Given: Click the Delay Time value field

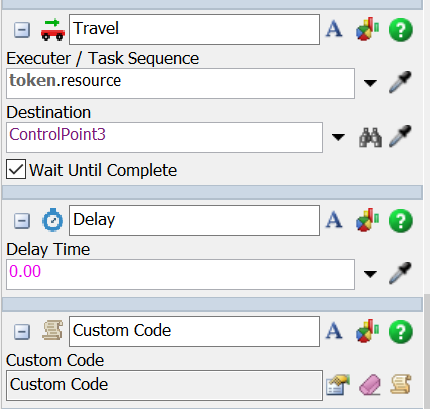Looking at the screenshot, I should click(180, 274).
